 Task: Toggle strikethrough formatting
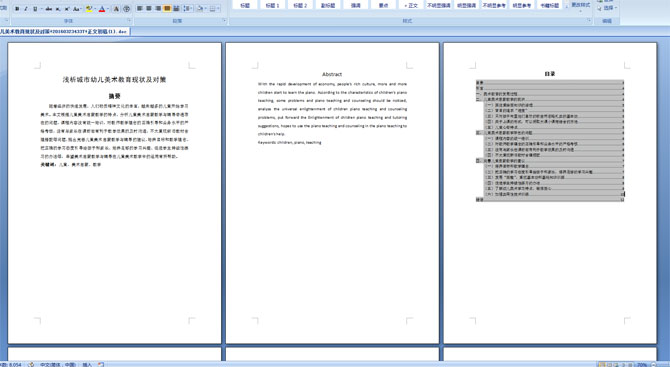(49, 9)
